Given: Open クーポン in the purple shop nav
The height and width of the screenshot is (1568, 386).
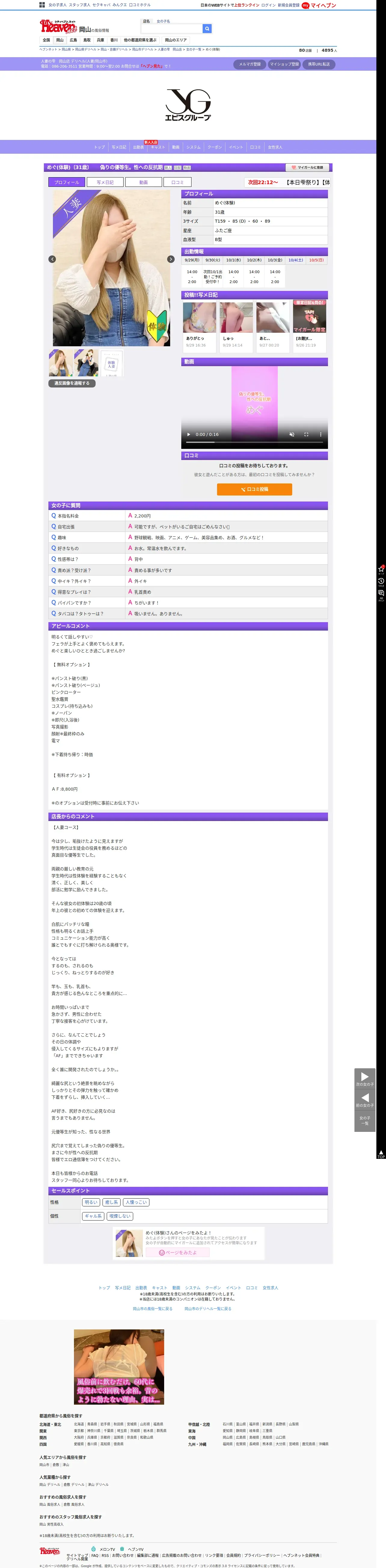Looking at the screenshot, I should [215, 147].
